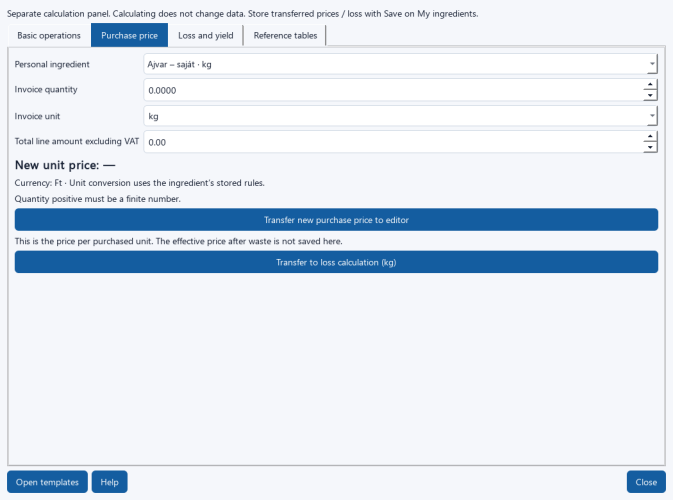This screenshot has width=673, height=500.
Task: Click the 'Quantity positive must be a finite number.' message
Action: point(97,199)
